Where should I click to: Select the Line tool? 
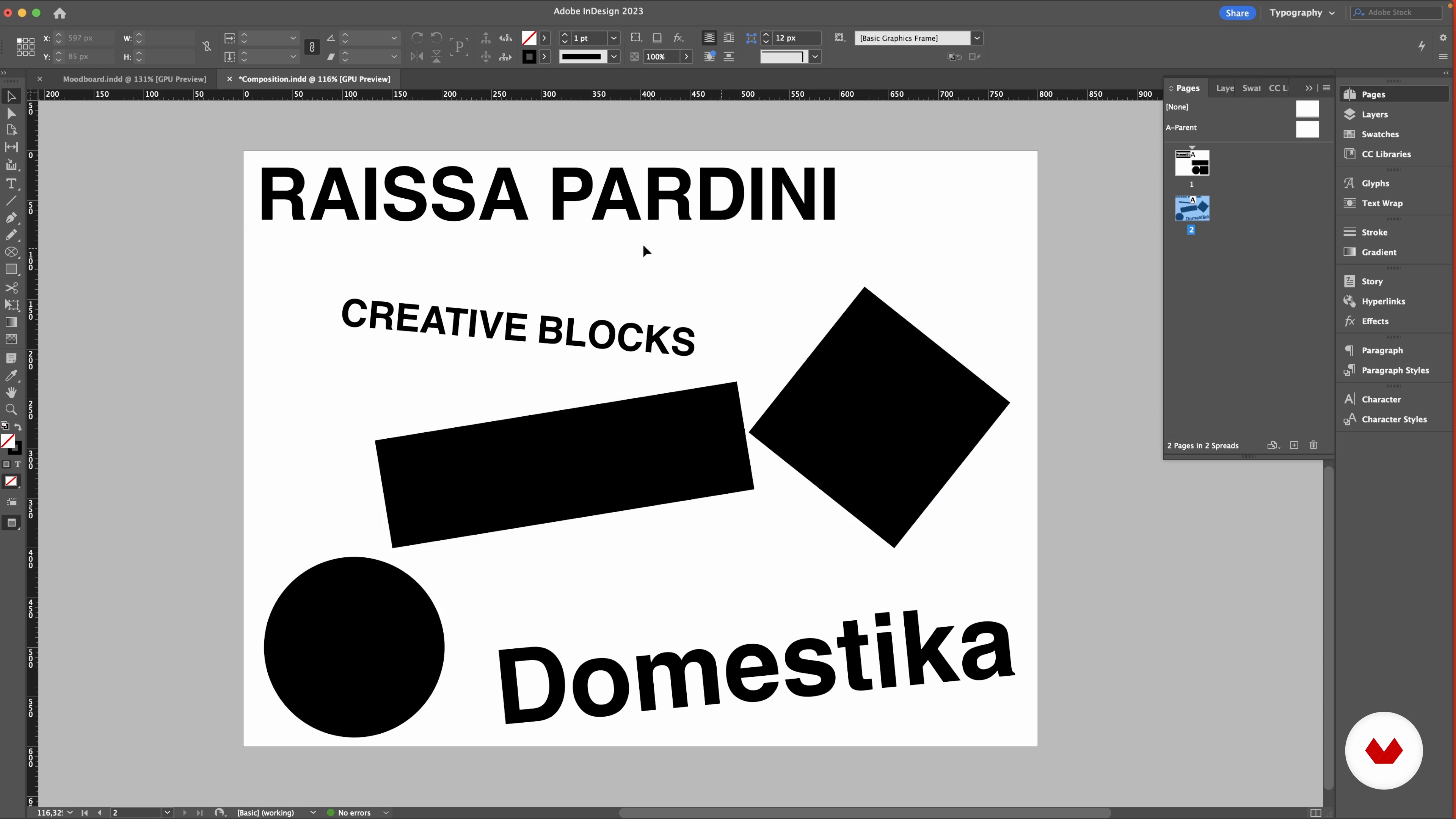pyautogui.click(x=11, y=201)
